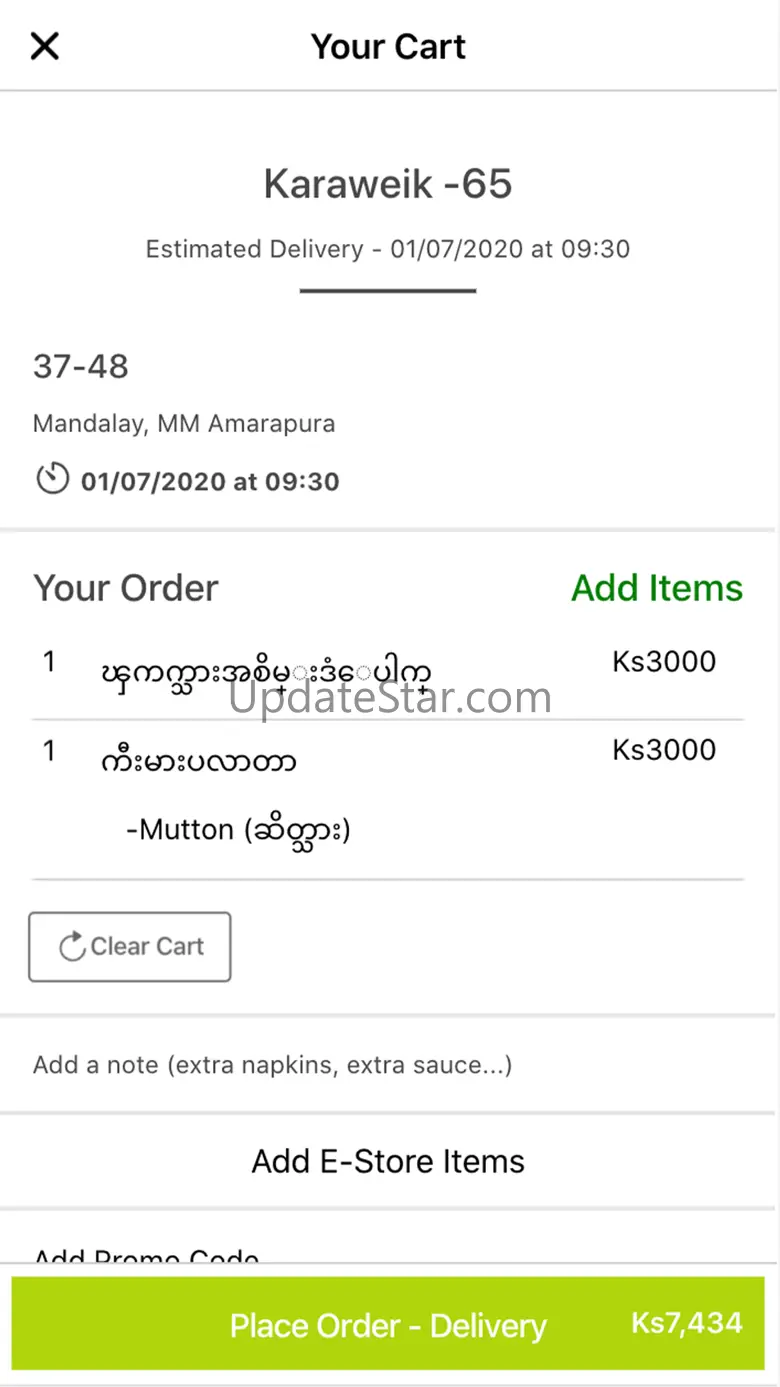The height and width of the screenshot is (1387, 780).
Task: Tap the quantity of the first order item
Action: (49, 662)
